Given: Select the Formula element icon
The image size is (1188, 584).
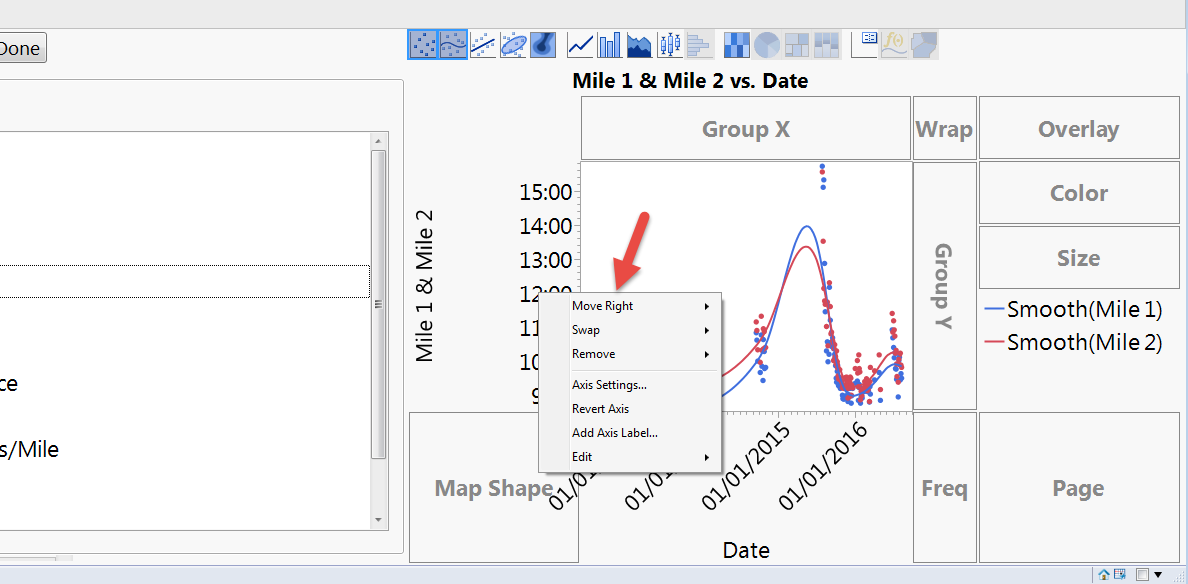Looking at the screenshot, I should point(893,44).
